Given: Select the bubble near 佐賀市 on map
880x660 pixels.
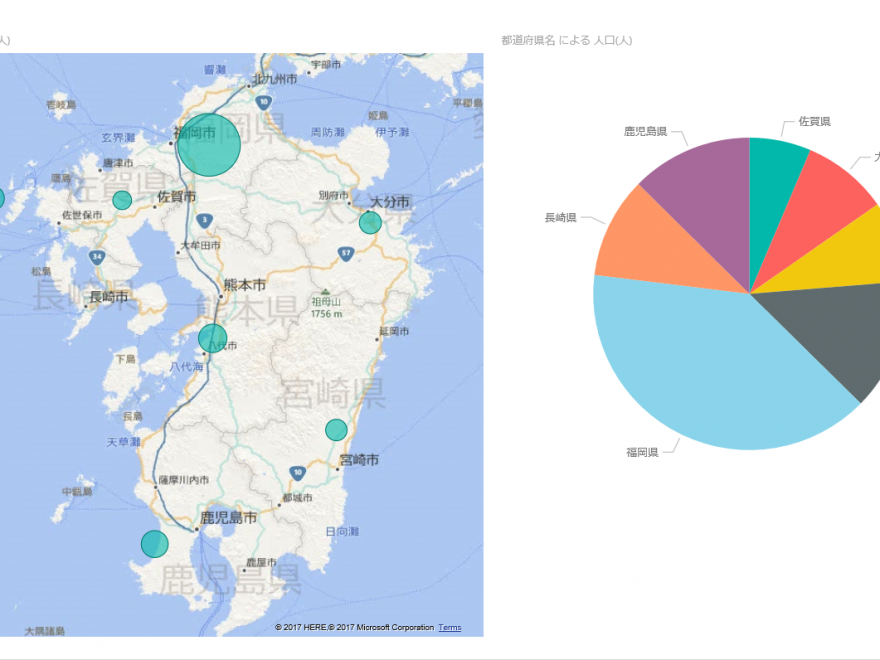Looking at the screenshot, I should point(122,200).
